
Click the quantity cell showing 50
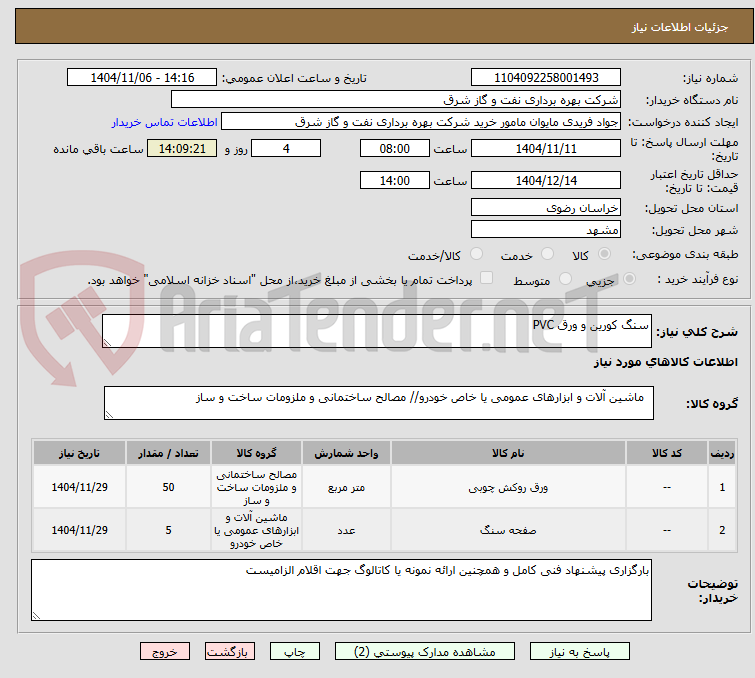pos(168,487)
